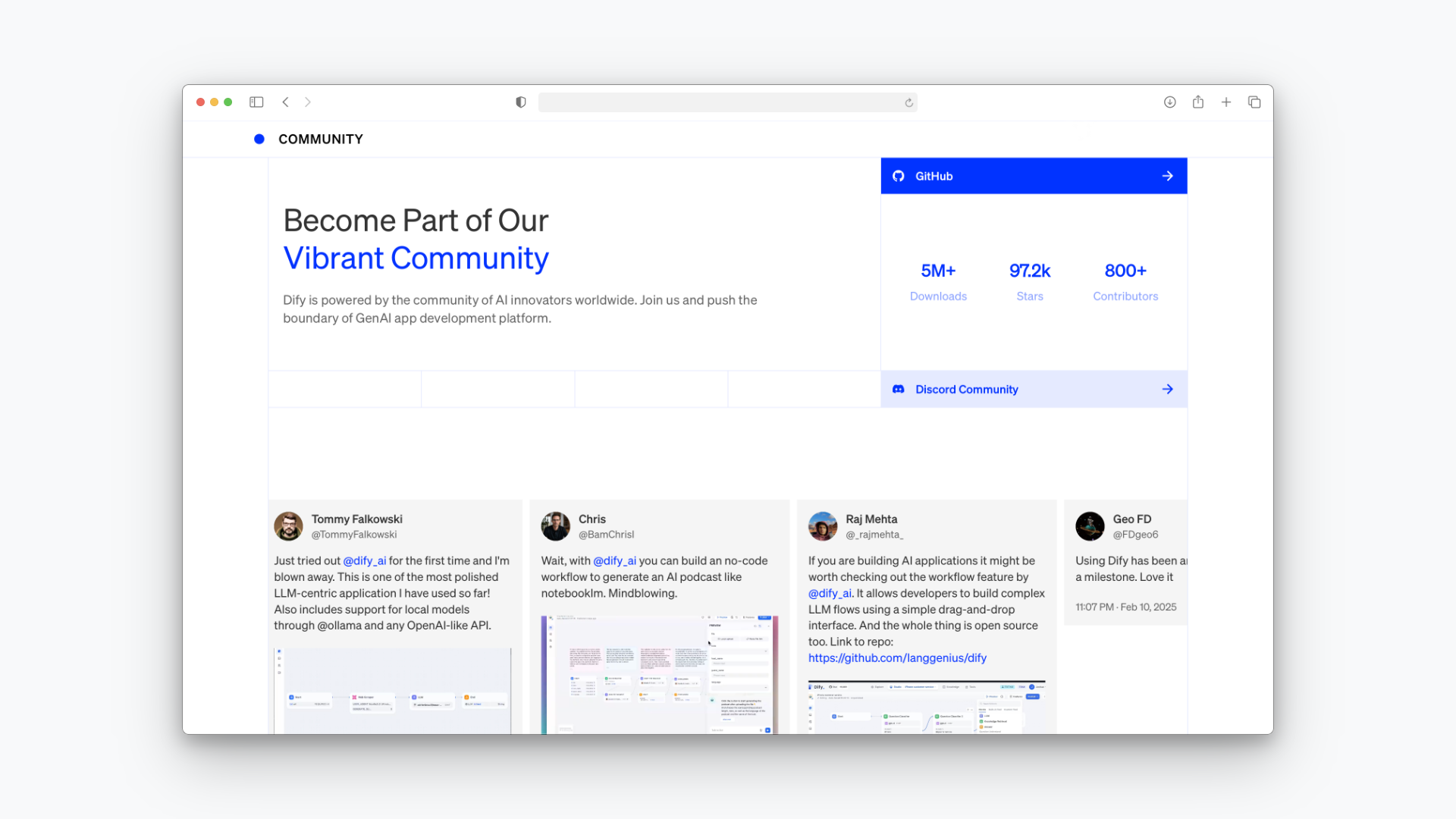Screen dimensions: 1456x819
Task: Click the @FDgeo6 handle
Action: [x=1135, y=535]
